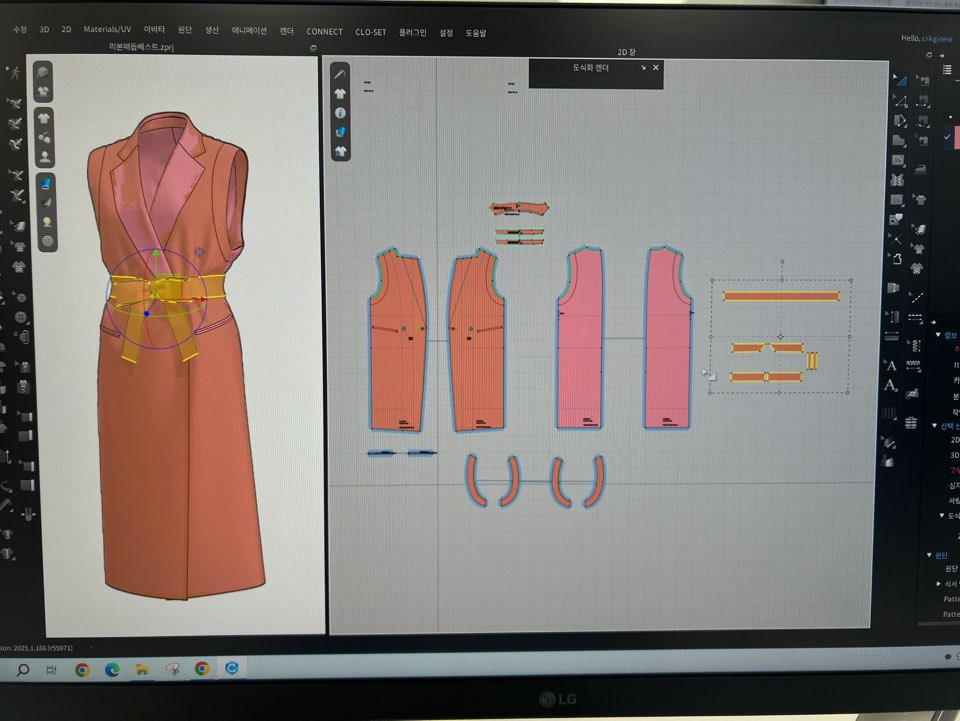Click the list view icon in right panel
Image resolution: width=960 pixels, height=721 pixels.
[x=946, y=69]
